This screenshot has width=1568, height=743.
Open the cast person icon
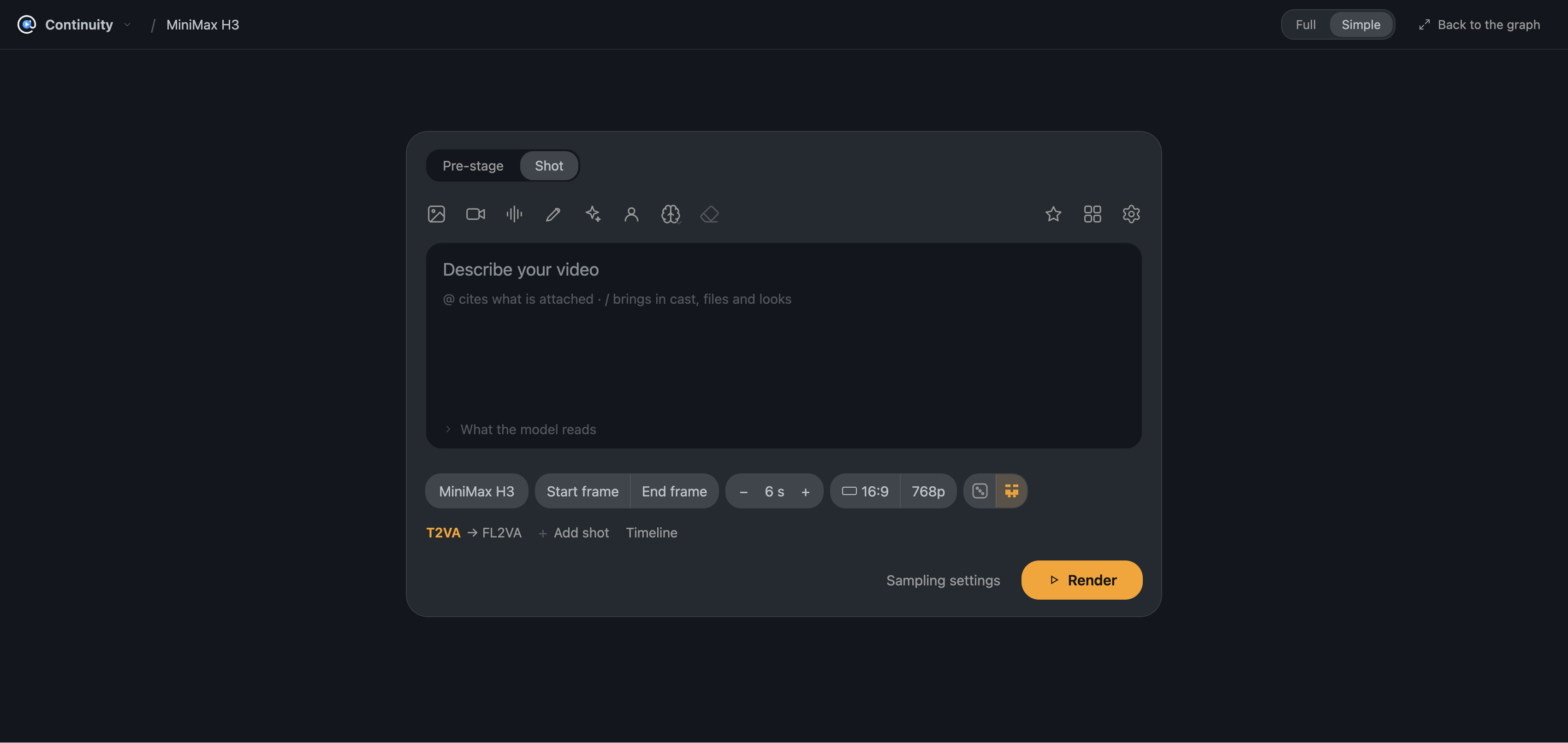click(631, 214)
